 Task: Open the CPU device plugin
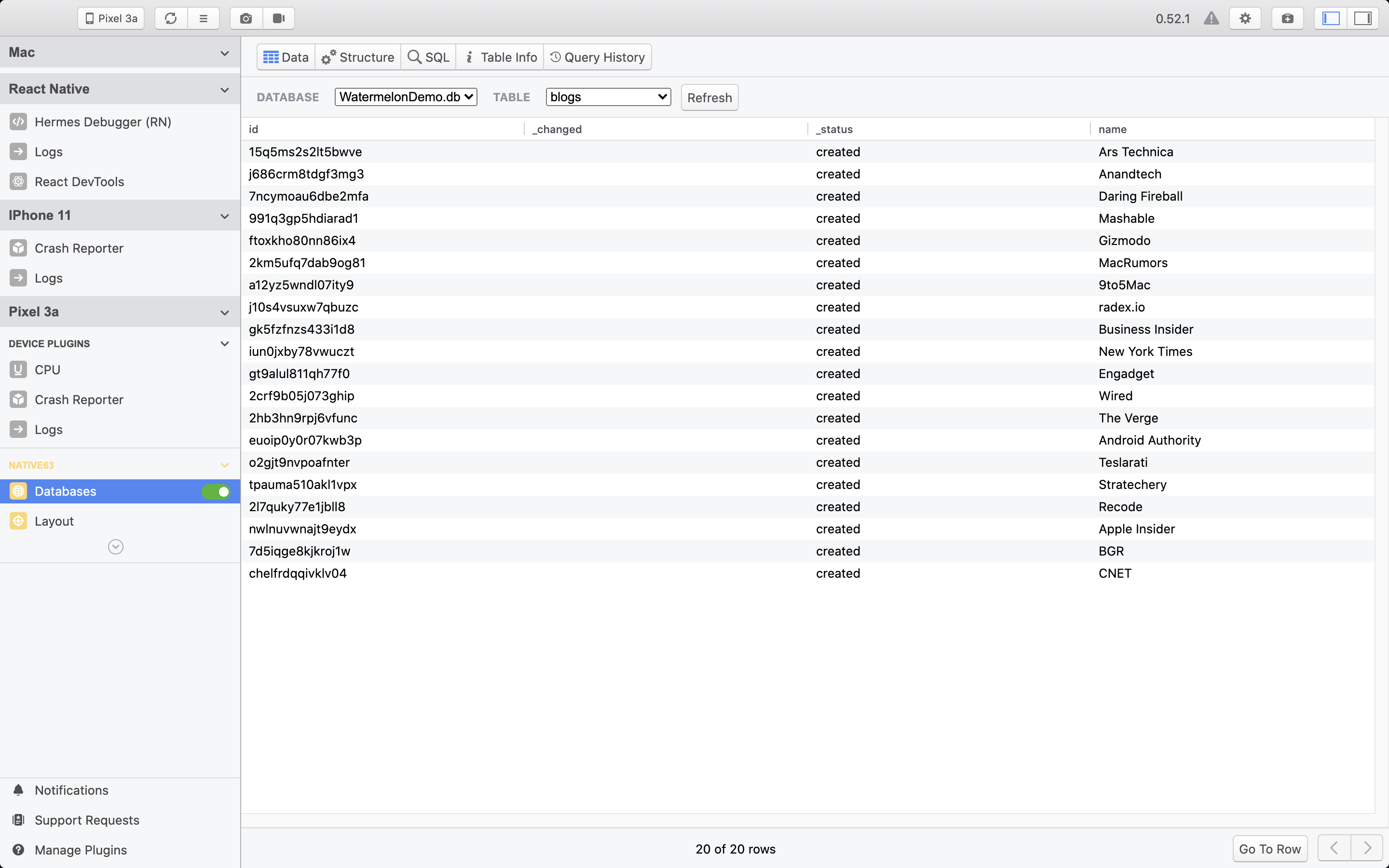click(47, 370)
